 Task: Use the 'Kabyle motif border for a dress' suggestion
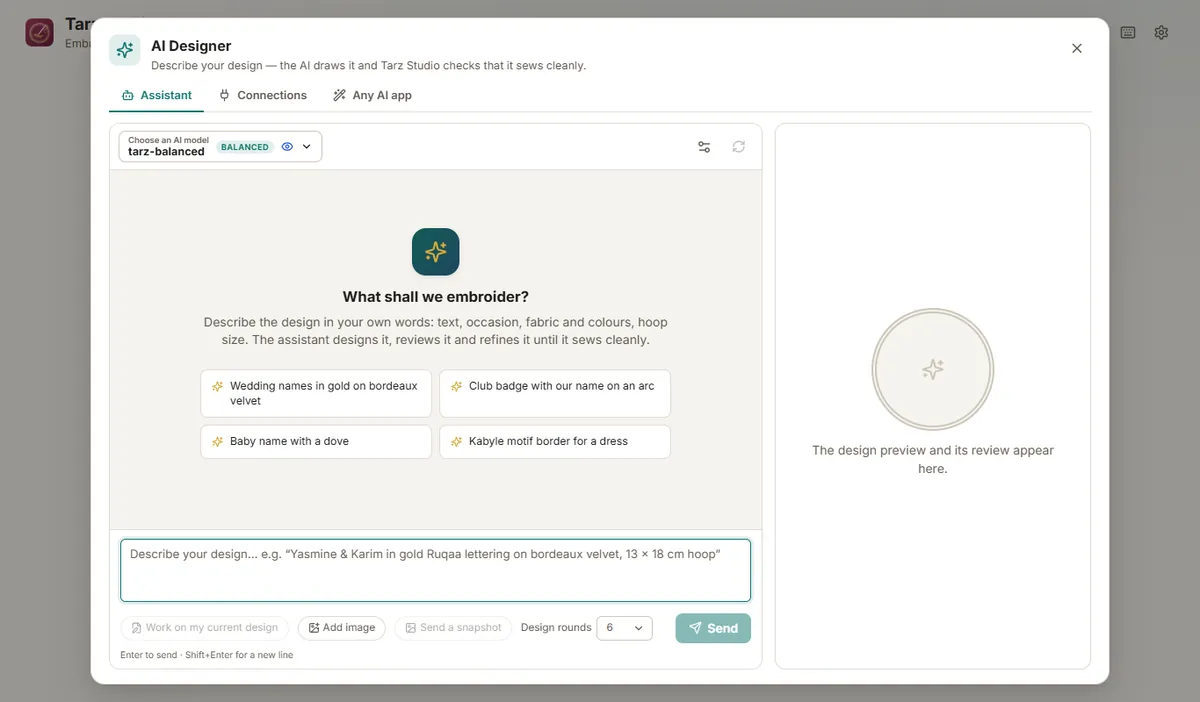555,441
